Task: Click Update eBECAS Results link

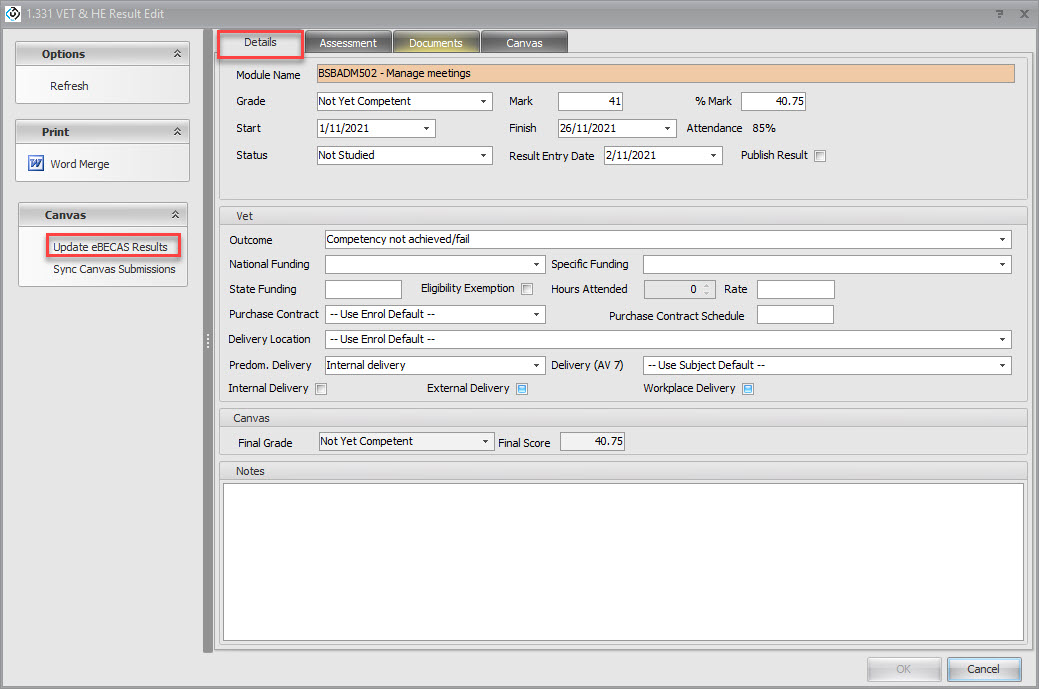Action: 110,247
